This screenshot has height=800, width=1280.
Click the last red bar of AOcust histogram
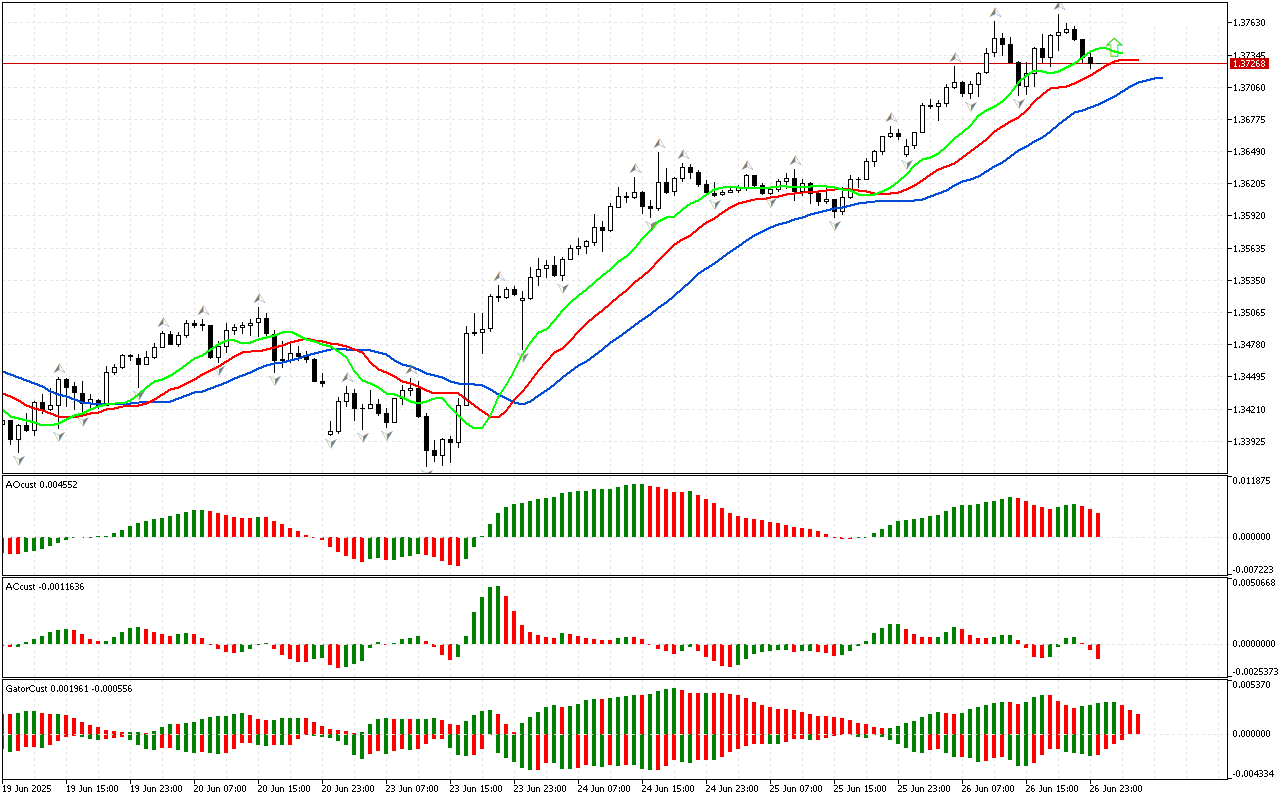click(1098, 524)
